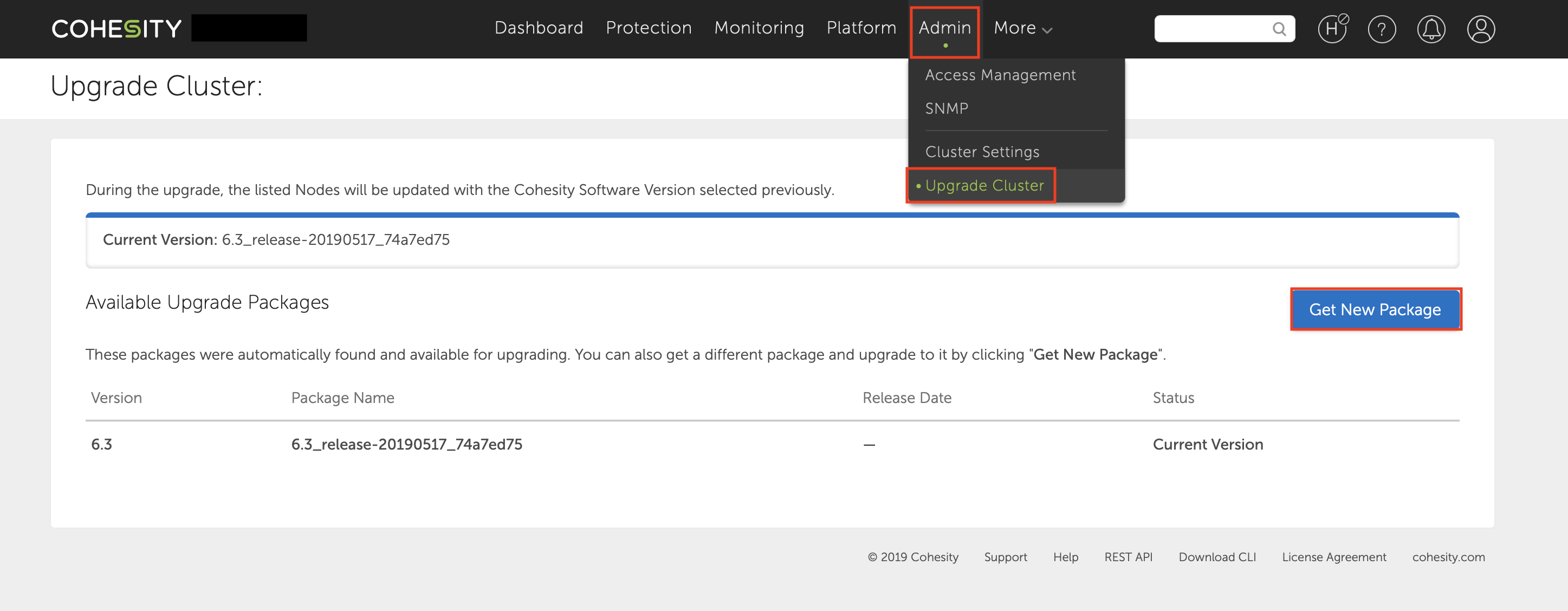Open the help question mark icon
1568x611 pixels.
[x=1381, y=29]
